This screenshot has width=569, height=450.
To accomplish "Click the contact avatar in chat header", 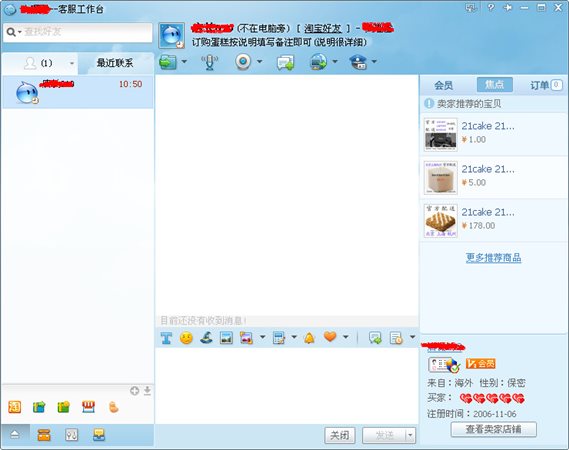I will coord(172,35).
